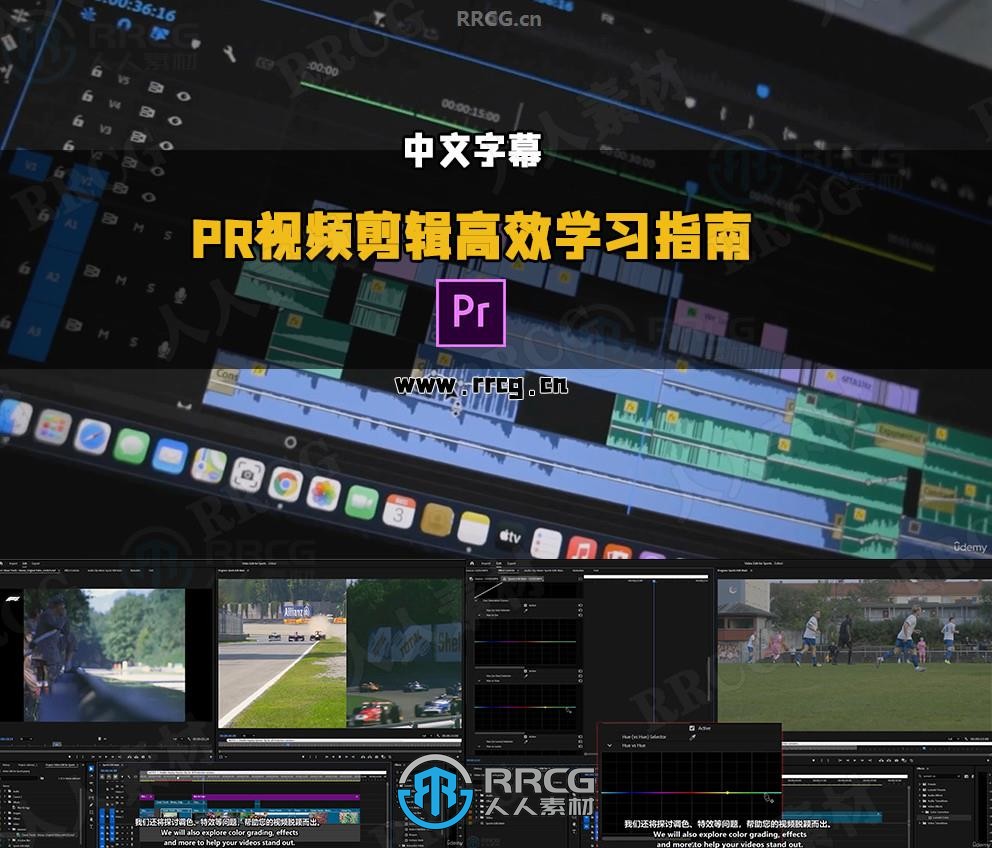
Task: Target the highlighted A2 audio track
Action: [x=53, y=277]
